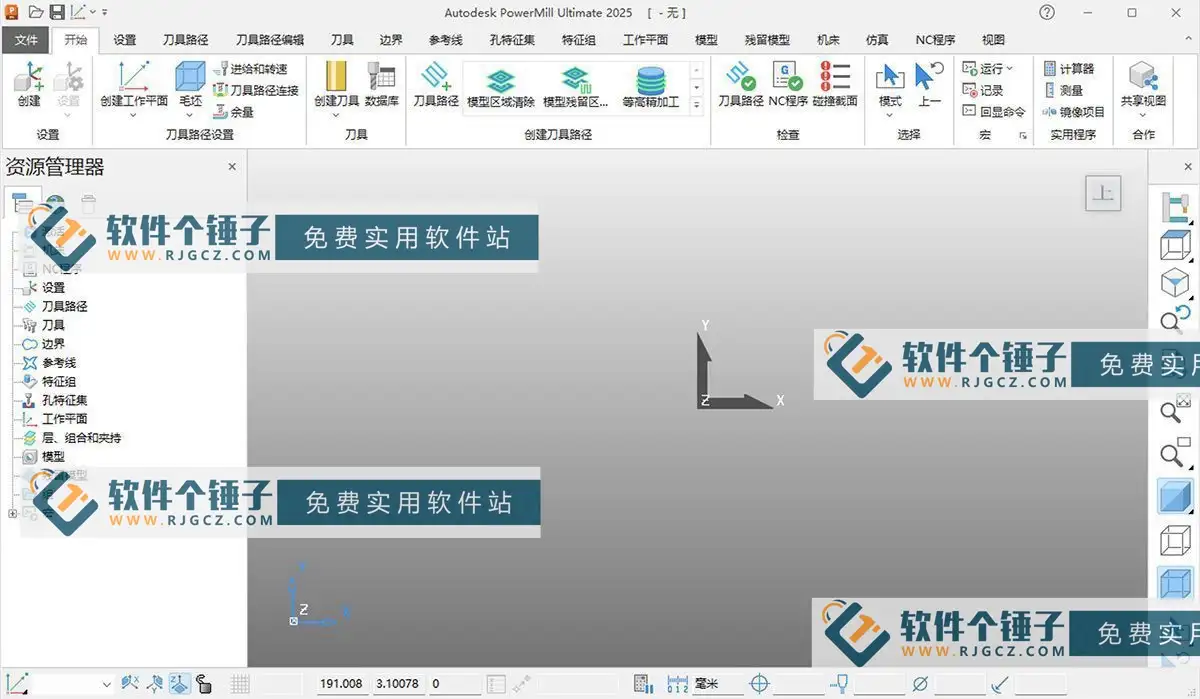This screenshot has height=699, width=1200.
Task: Click the open folder icon in title bar
Action: pos(36,12)
